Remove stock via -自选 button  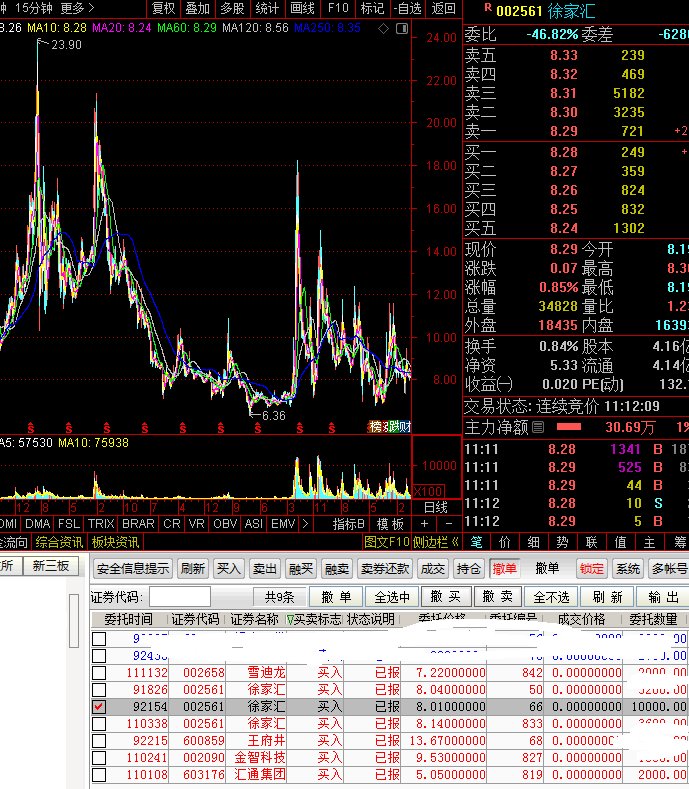[x=407, y=8]
